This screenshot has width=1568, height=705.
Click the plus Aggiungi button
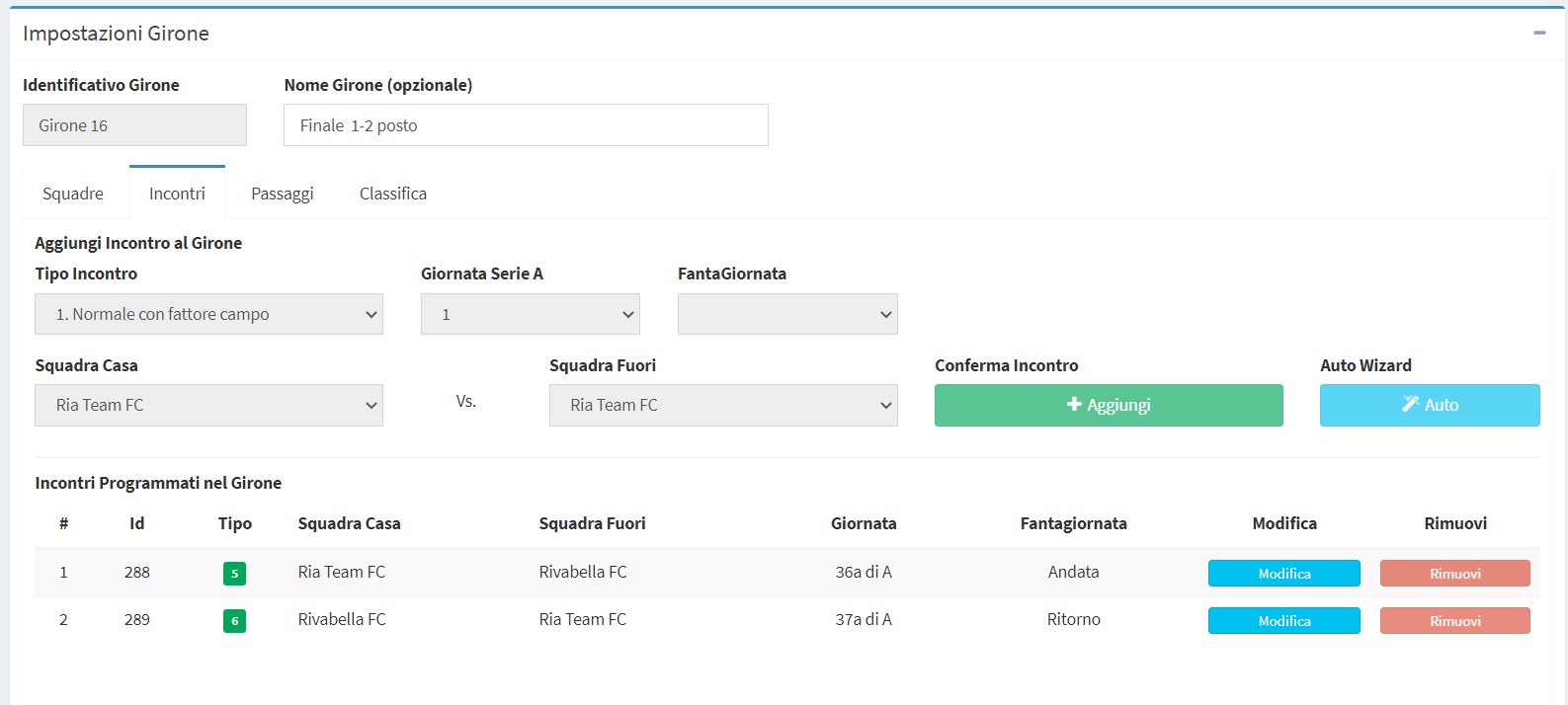[x=1108, y=405]
